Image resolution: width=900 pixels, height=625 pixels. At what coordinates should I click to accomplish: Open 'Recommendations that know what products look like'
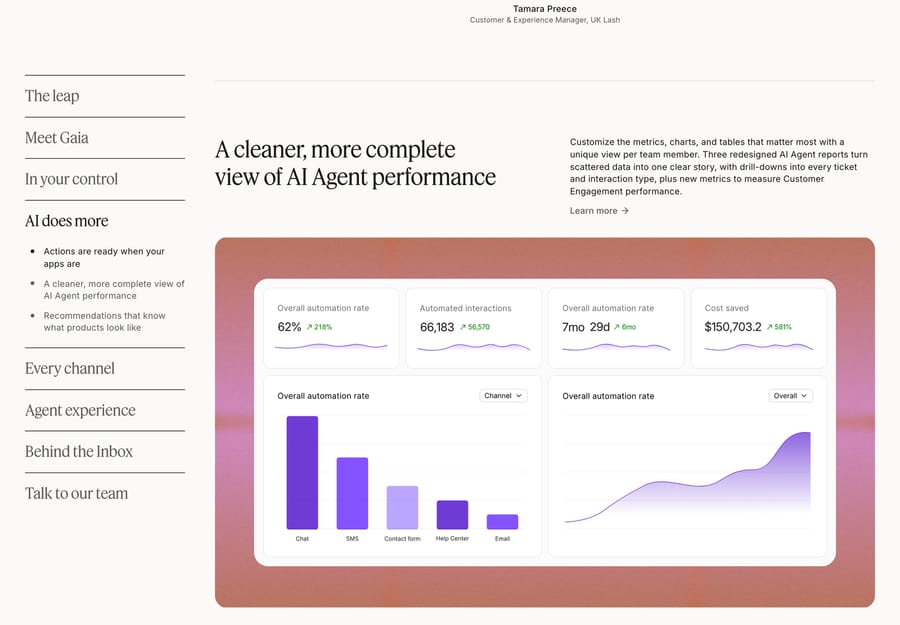coord(104,321)
